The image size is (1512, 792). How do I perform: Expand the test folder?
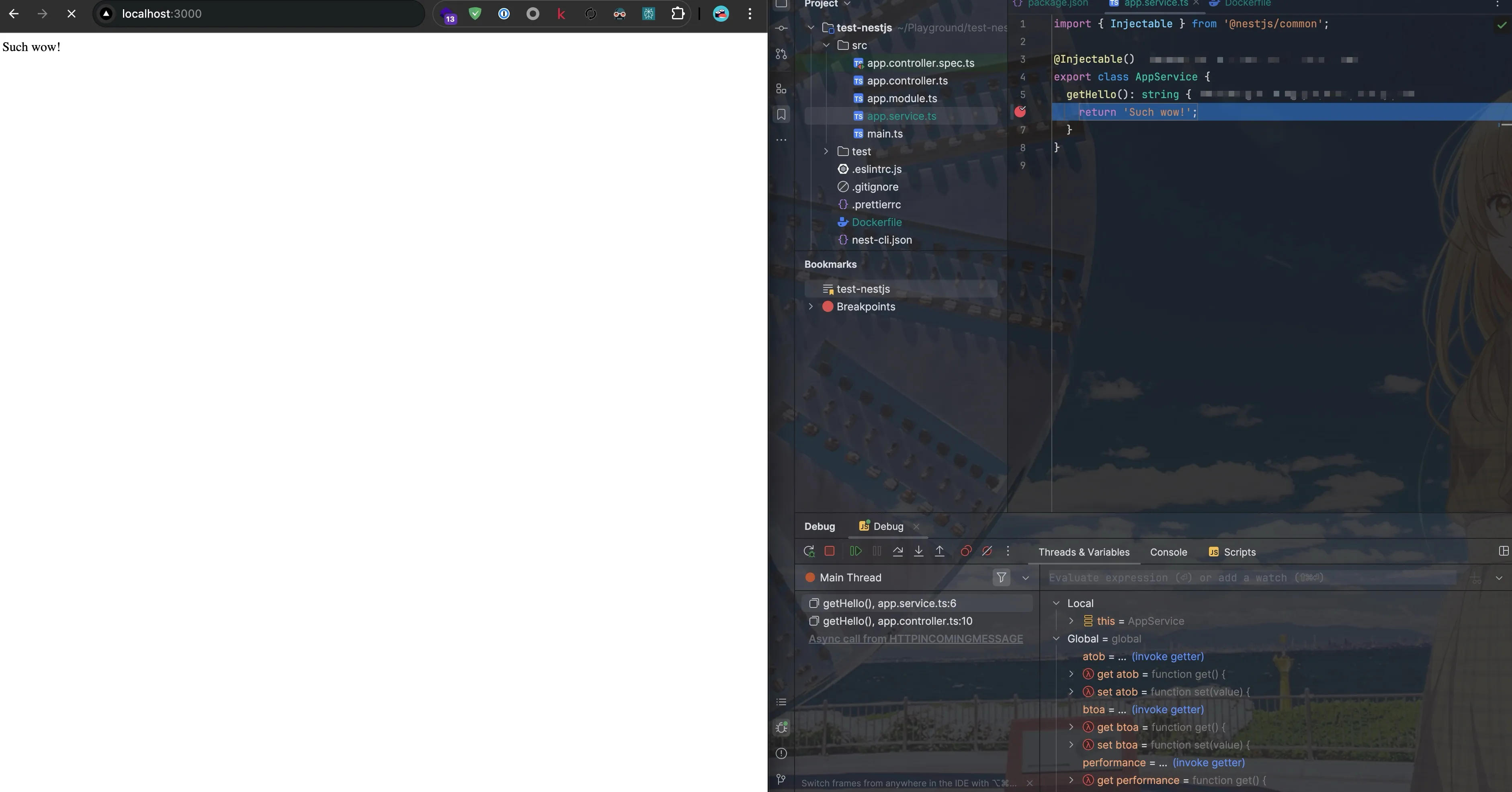click(826, 152)
